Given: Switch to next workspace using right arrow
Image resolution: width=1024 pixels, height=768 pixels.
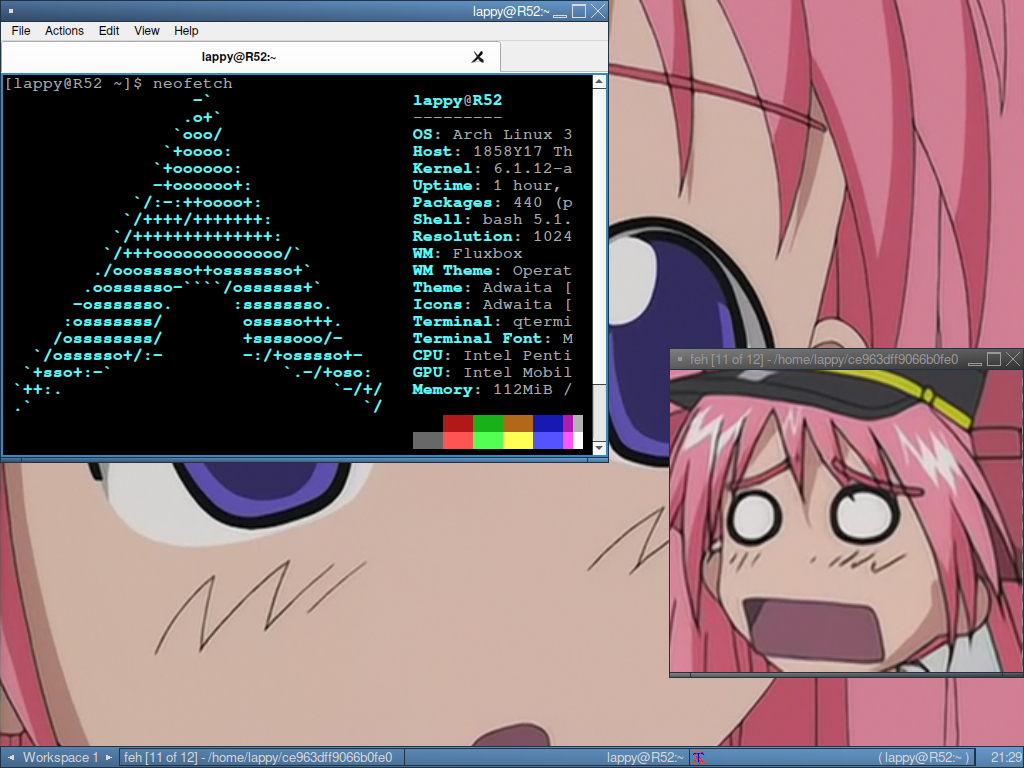Looking at the screenshot, I should [x=109, y=758].
